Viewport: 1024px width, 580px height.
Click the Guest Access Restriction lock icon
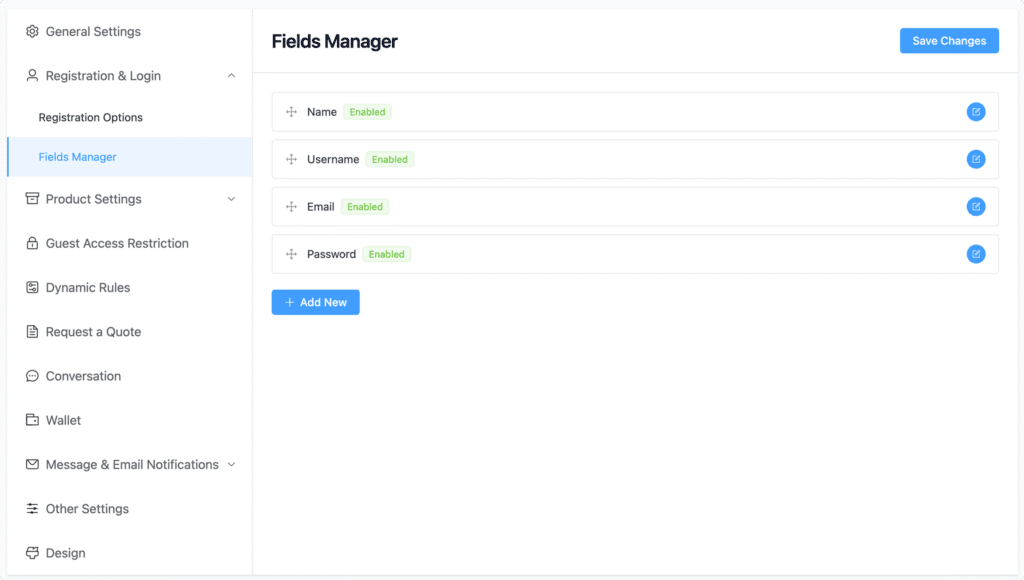coord(31,243)
